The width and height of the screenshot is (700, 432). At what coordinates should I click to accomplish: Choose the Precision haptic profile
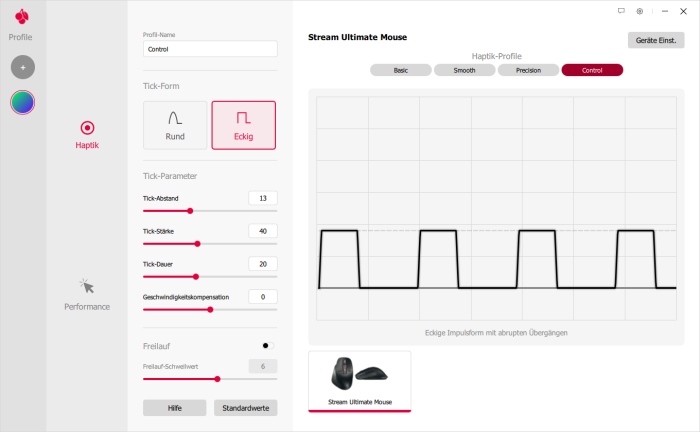(528, 70)
